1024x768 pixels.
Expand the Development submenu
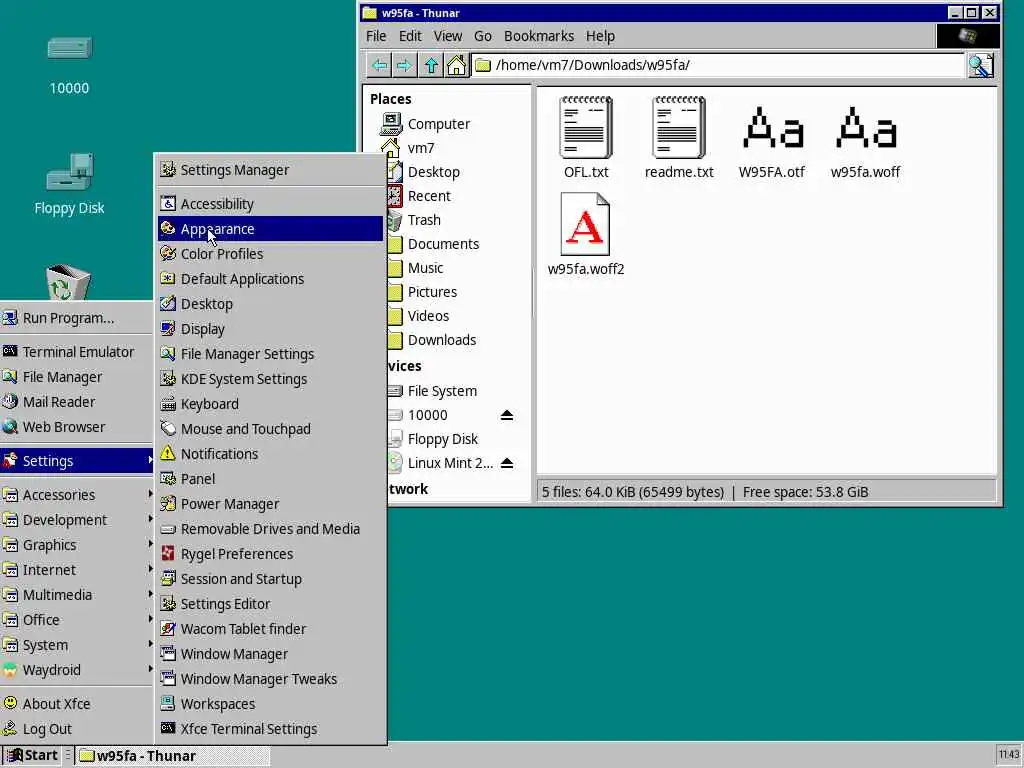77,520
